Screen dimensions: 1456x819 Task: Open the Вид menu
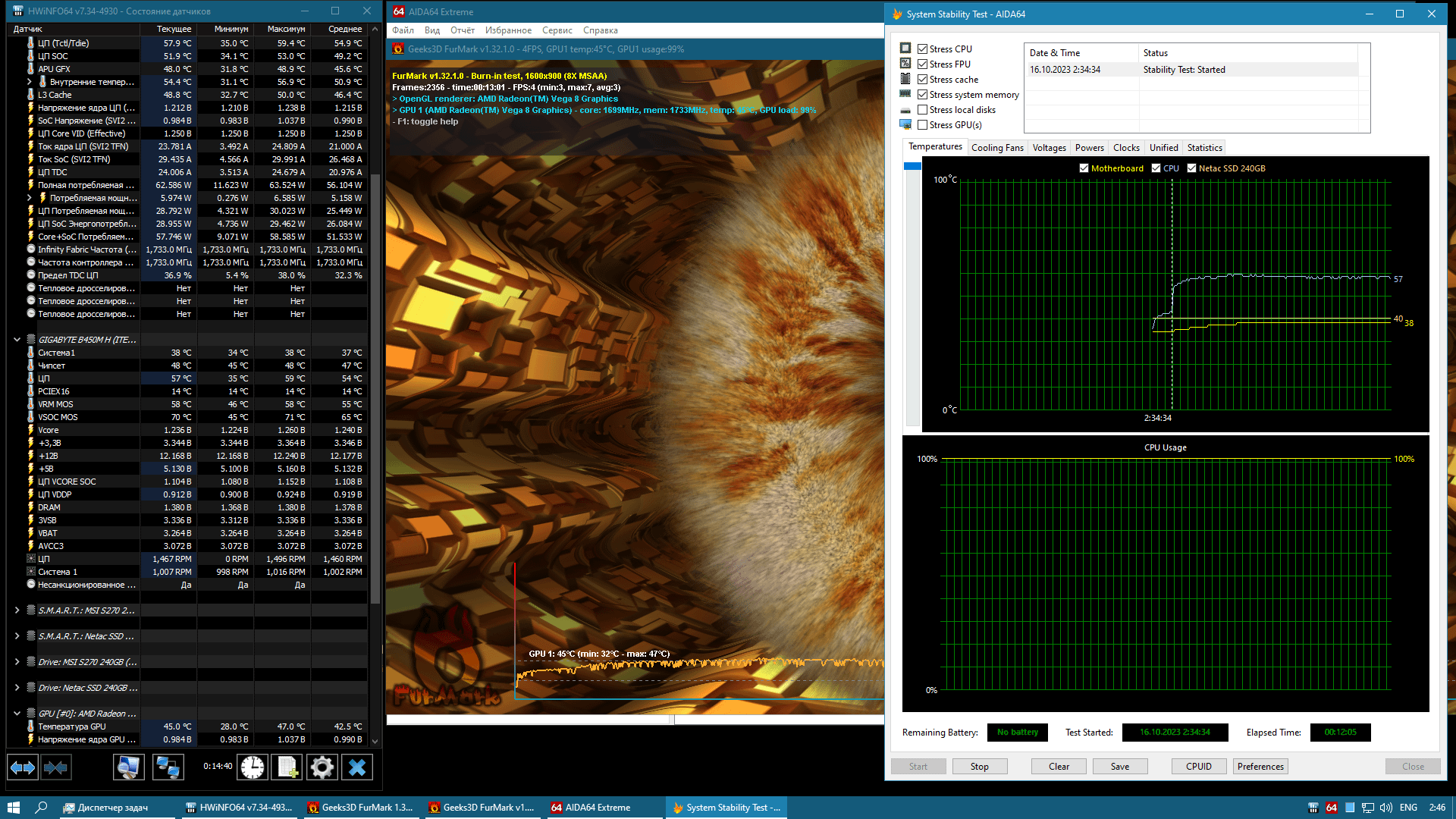432,30
